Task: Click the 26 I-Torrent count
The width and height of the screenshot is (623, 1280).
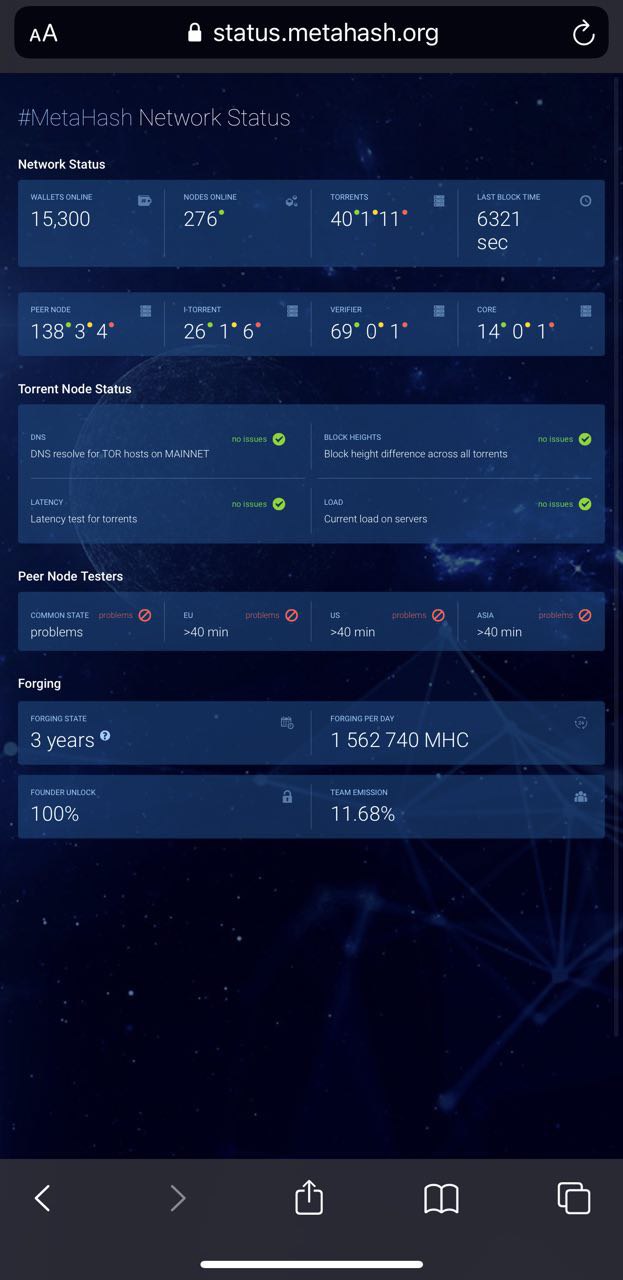Action: coord(195,331)
